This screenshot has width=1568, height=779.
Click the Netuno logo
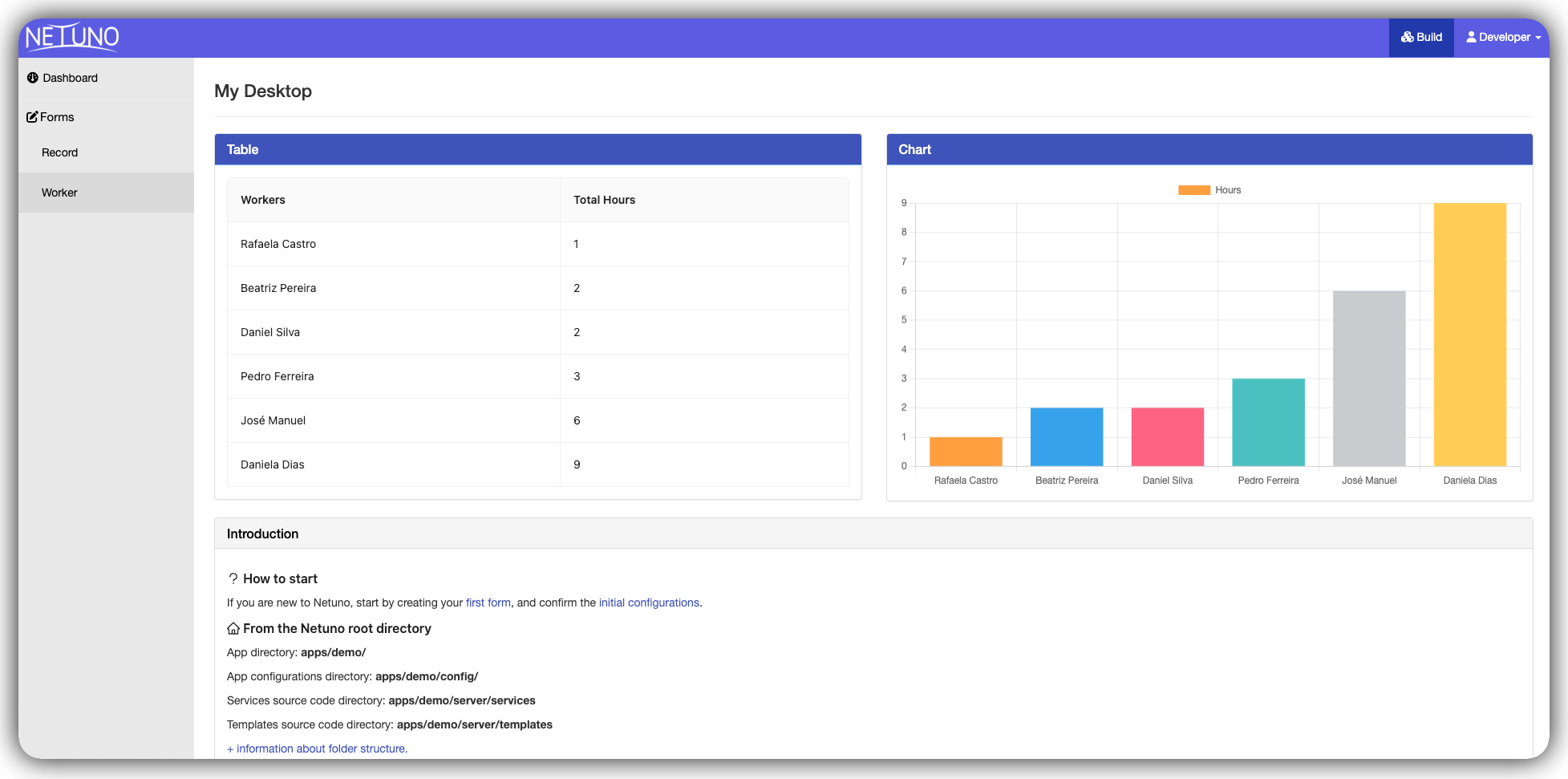72,37
